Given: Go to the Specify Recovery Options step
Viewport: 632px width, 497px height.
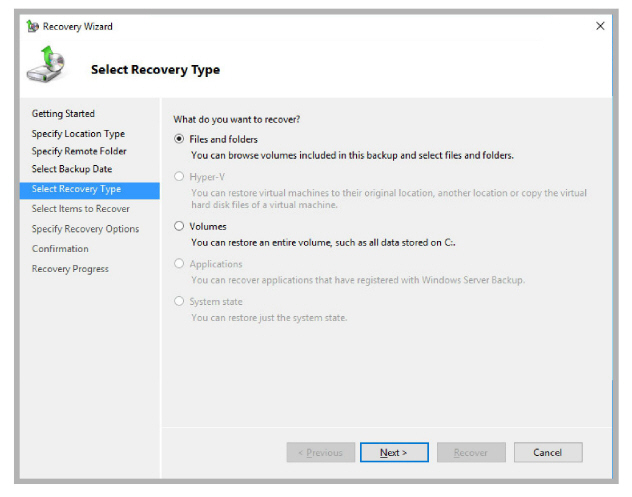Looking at the screenshot, I should click(85, 229).
